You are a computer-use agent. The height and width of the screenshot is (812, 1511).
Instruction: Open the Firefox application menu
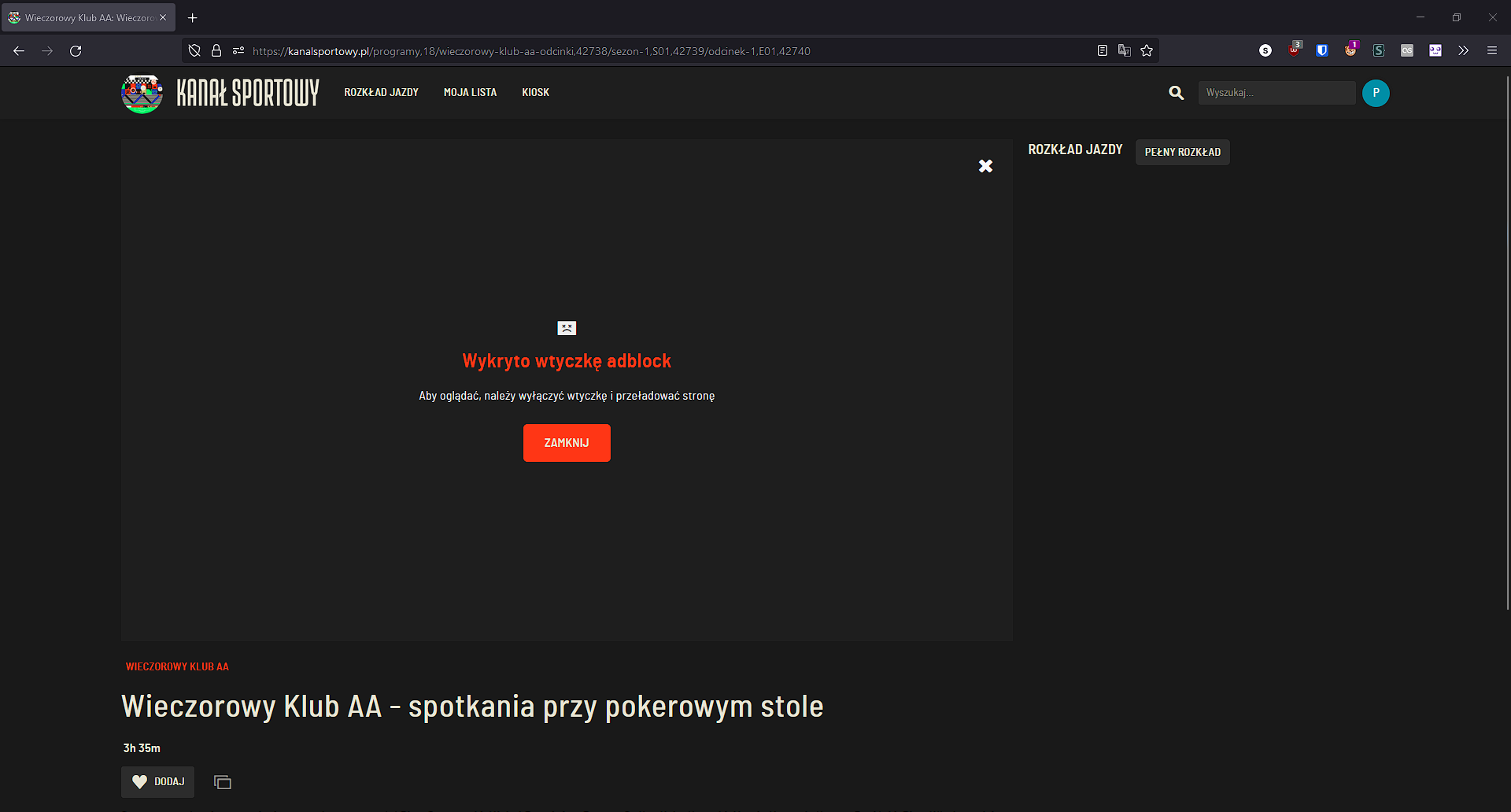coord(1492,50)
